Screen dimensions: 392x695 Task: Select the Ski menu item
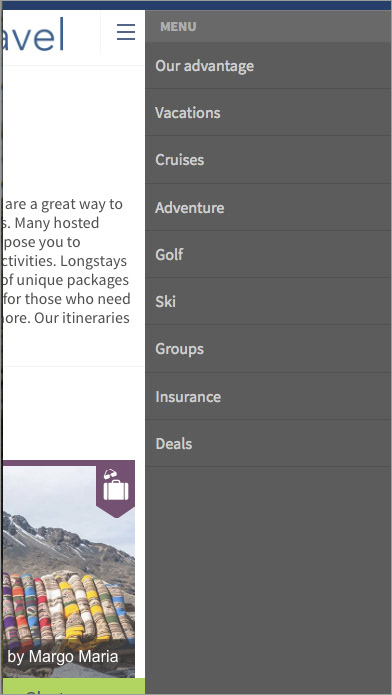pos(269,301)
